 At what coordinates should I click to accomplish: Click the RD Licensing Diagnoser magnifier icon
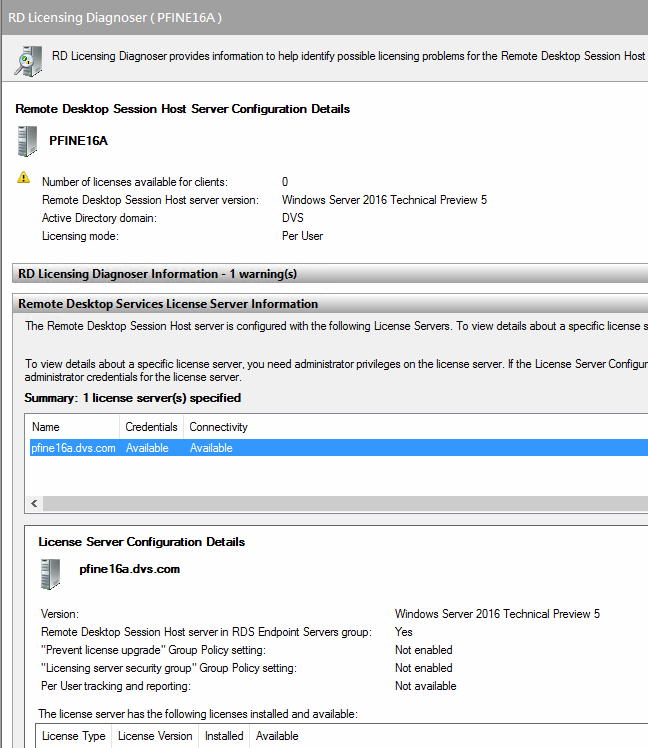tap(28, 61)
